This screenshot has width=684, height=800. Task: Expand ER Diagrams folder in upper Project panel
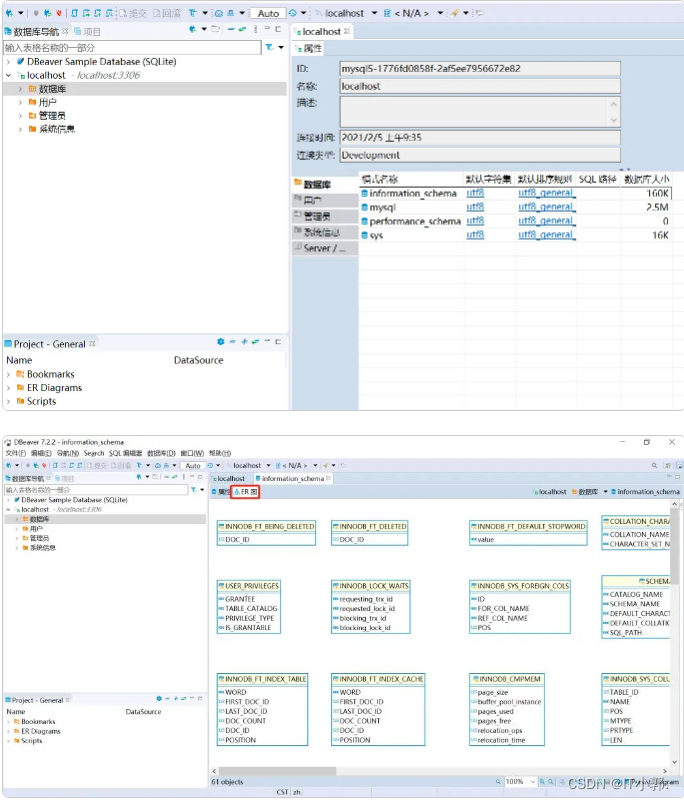[x=8, y=388]
